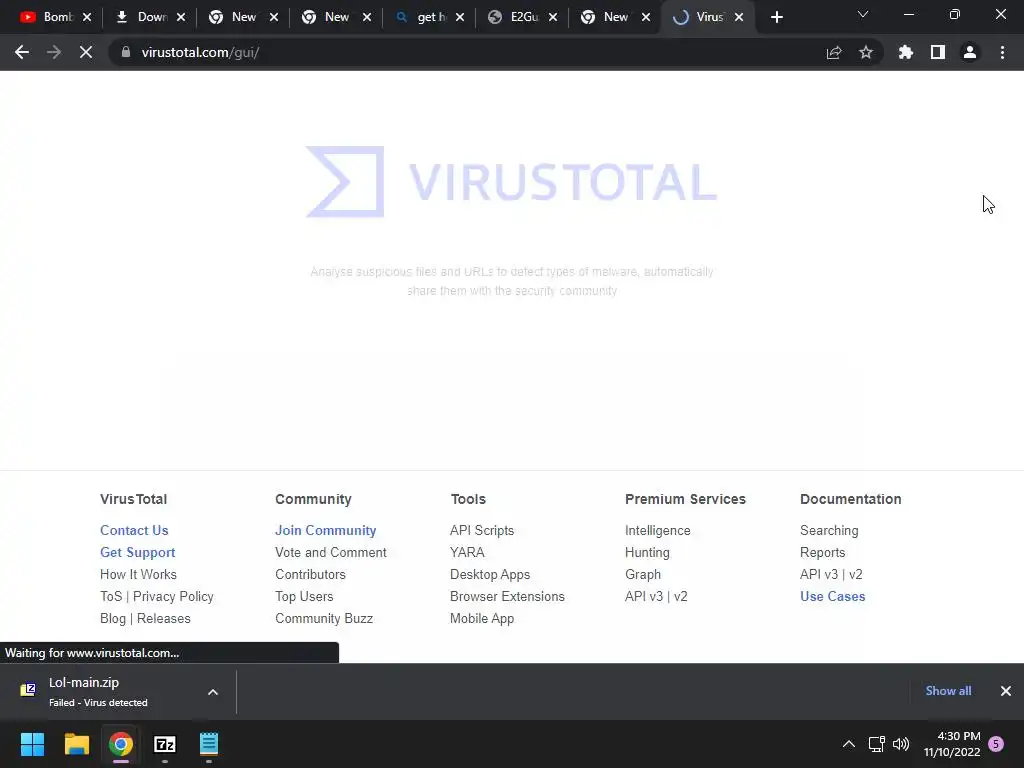1024x768 pixels.
Task: Open Windows Start menu
Action: point(32,744)
